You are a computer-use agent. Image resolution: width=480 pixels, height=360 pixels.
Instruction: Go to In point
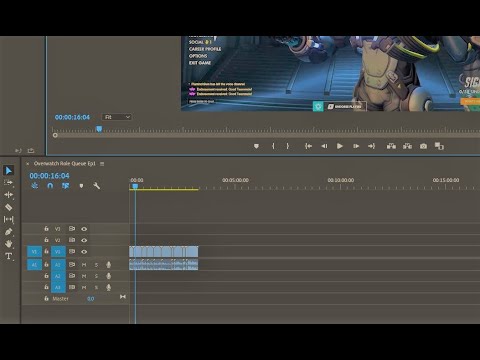click(308, 146)
